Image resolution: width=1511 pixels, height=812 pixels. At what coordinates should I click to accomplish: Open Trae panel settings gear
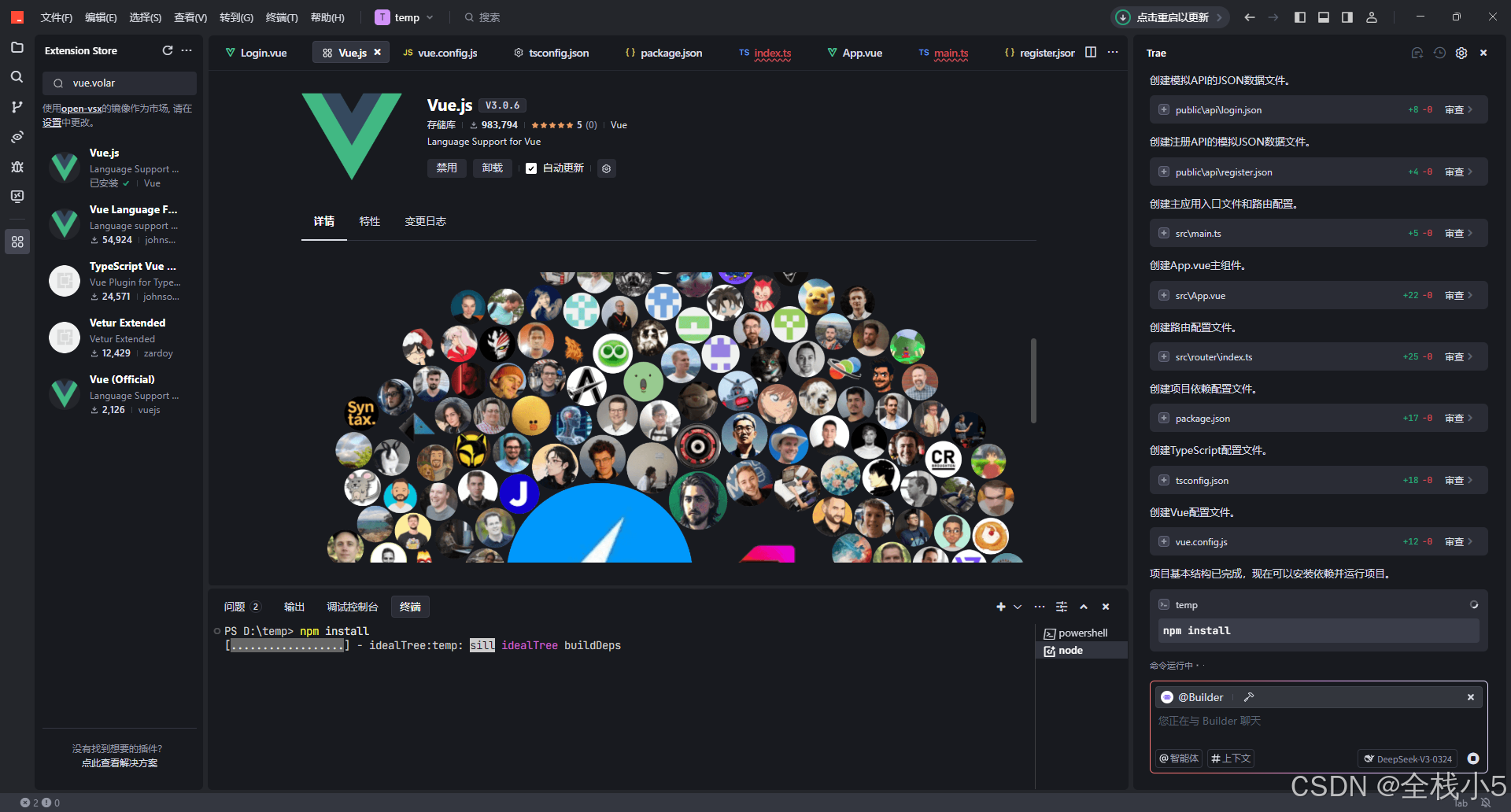1461,53
